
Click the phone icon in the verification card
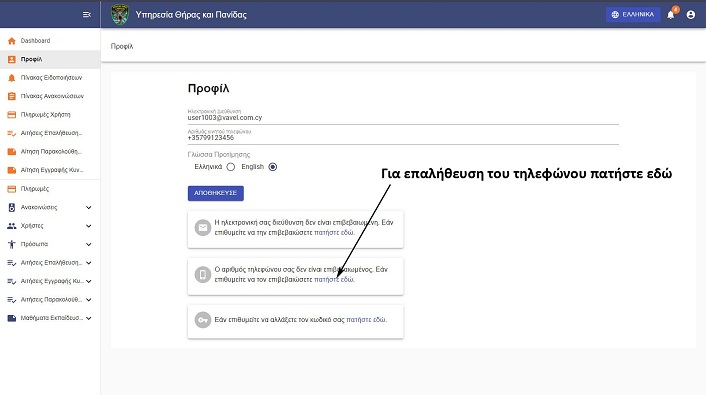(x=203, y=274)
